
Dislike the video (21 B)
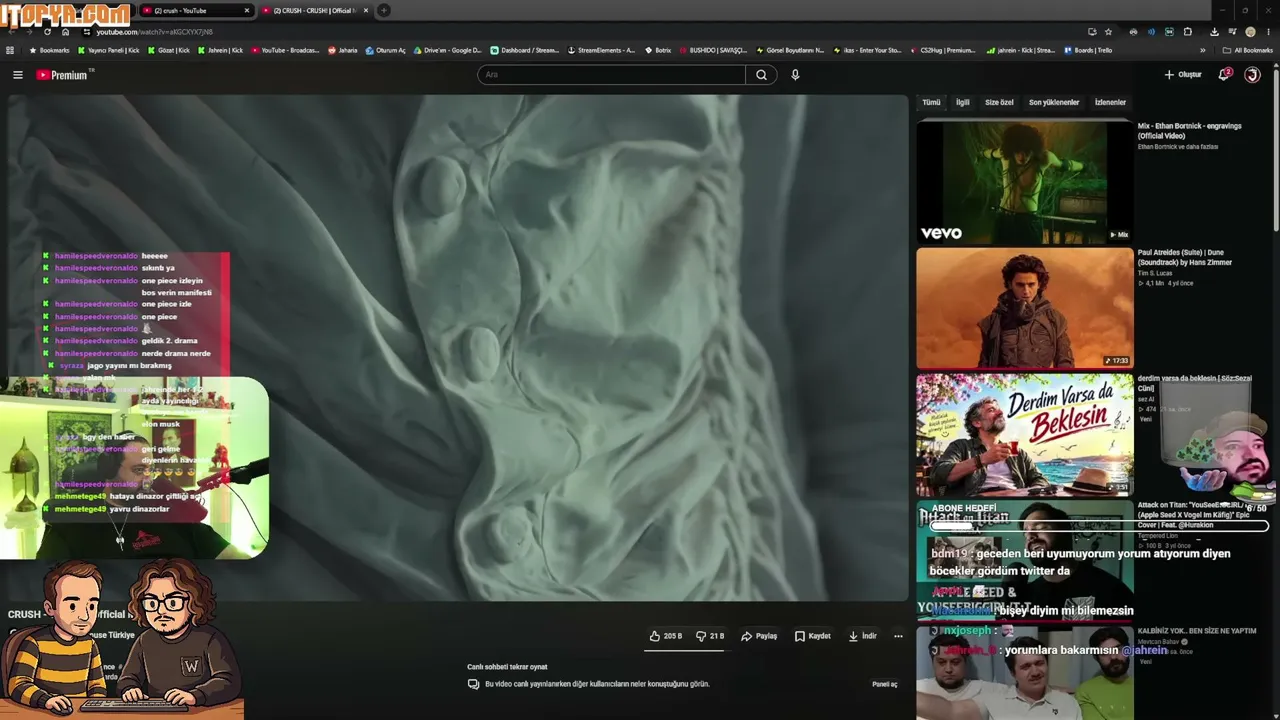point(710,636)
